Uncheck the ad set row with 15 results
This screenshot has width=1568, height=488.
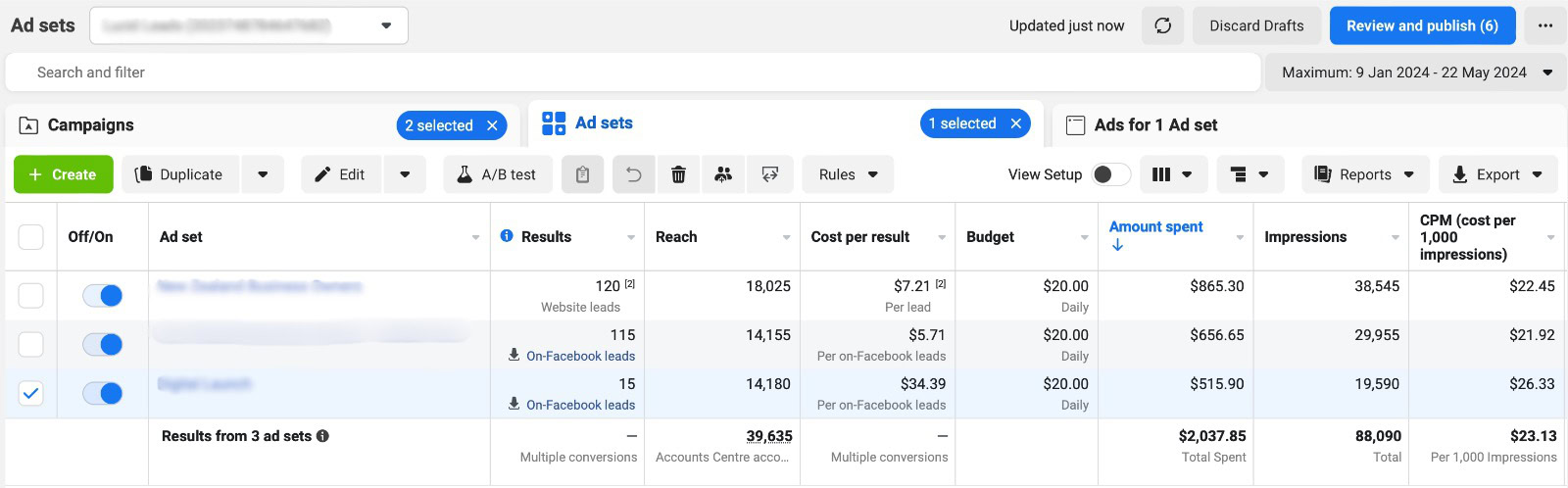[31, 394]
